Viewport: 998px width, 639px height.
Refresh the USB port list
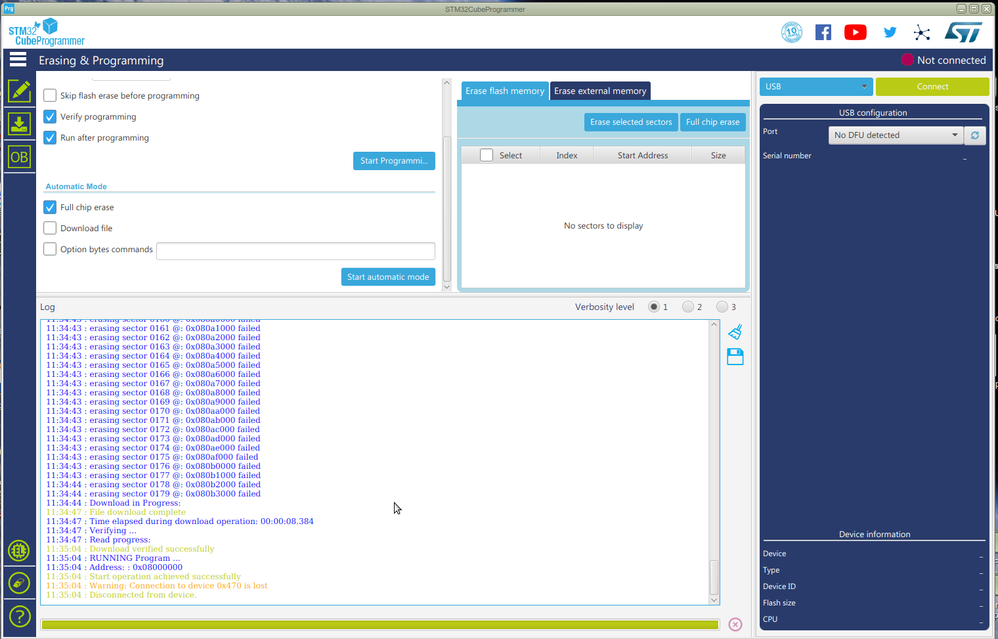click(974, 135)
